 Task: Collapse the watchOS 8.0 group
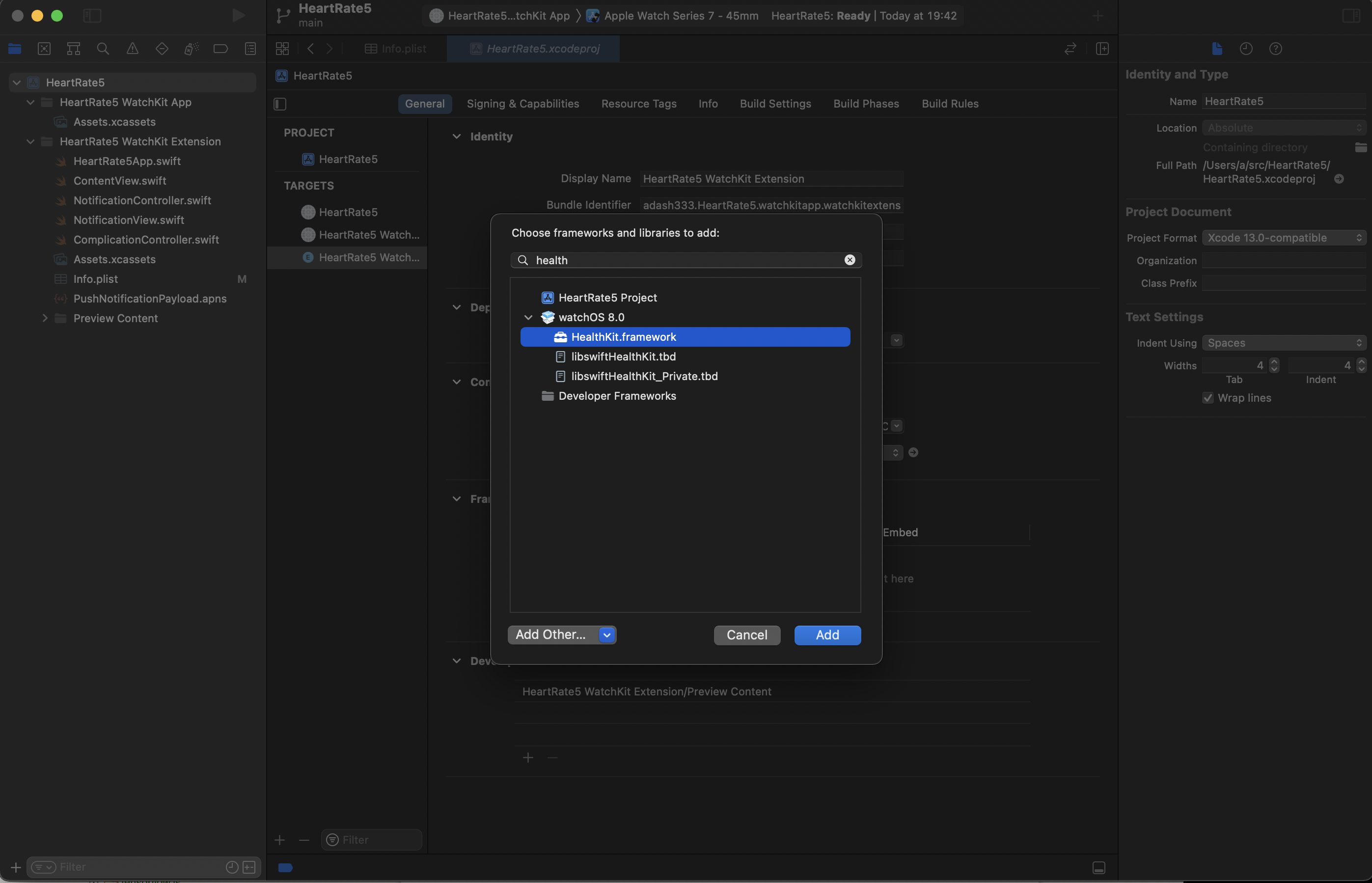(x=529, y=317)
